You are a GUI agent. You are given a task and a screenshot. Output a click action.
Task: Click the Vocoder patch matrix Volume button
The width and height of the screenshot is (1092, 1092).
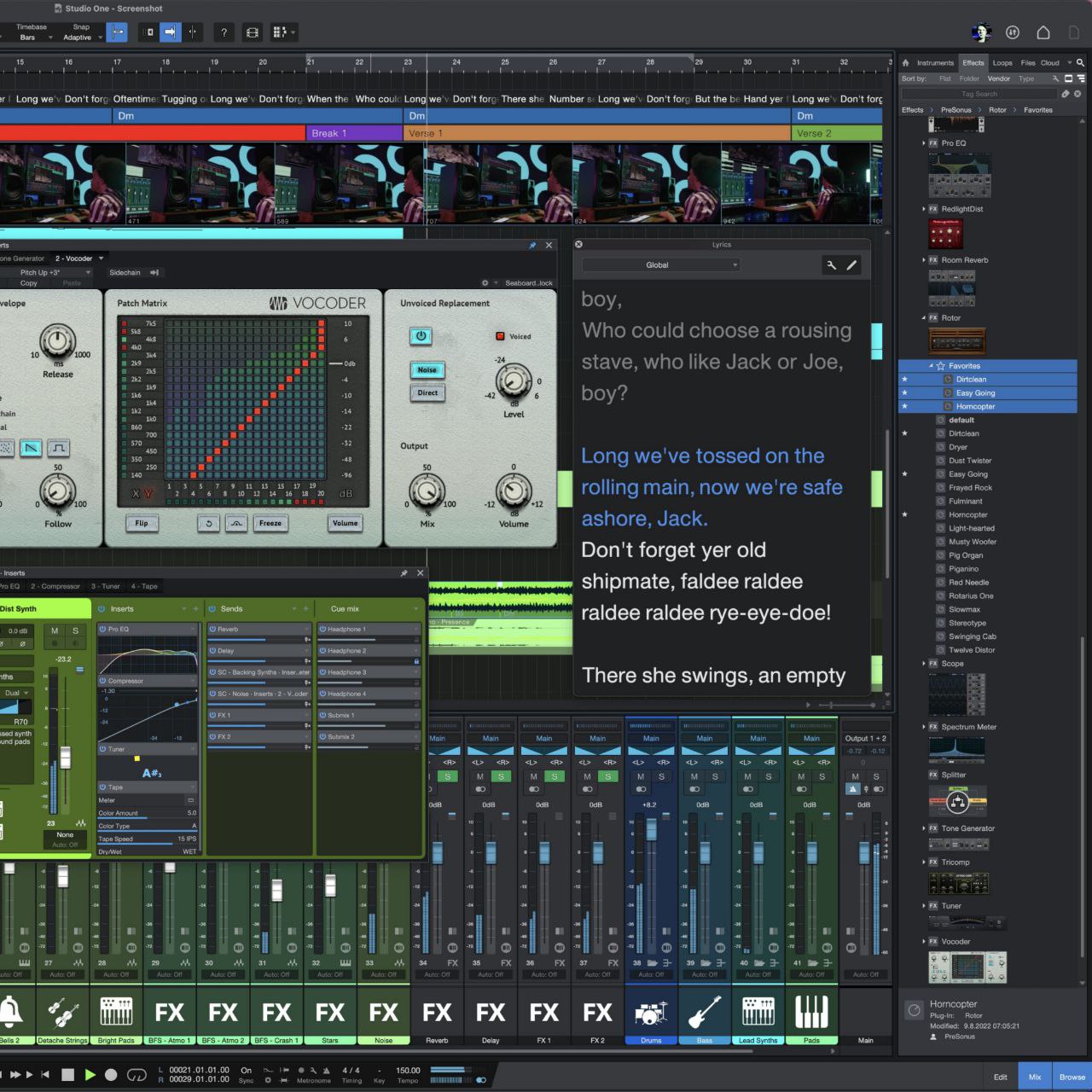click(x=346, y=523)
